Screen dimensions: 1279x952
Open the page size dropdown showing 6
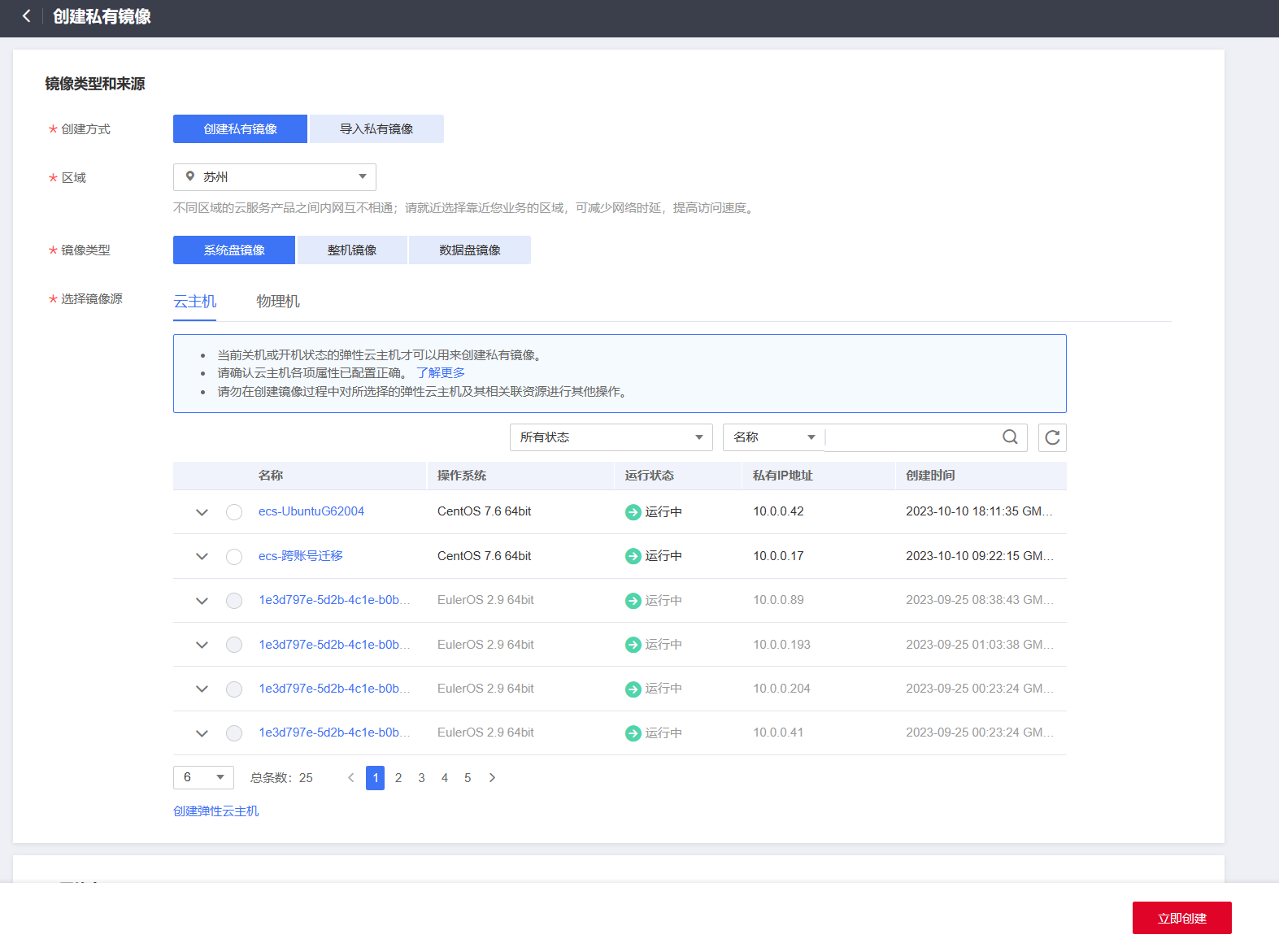[x=203, y=777]
